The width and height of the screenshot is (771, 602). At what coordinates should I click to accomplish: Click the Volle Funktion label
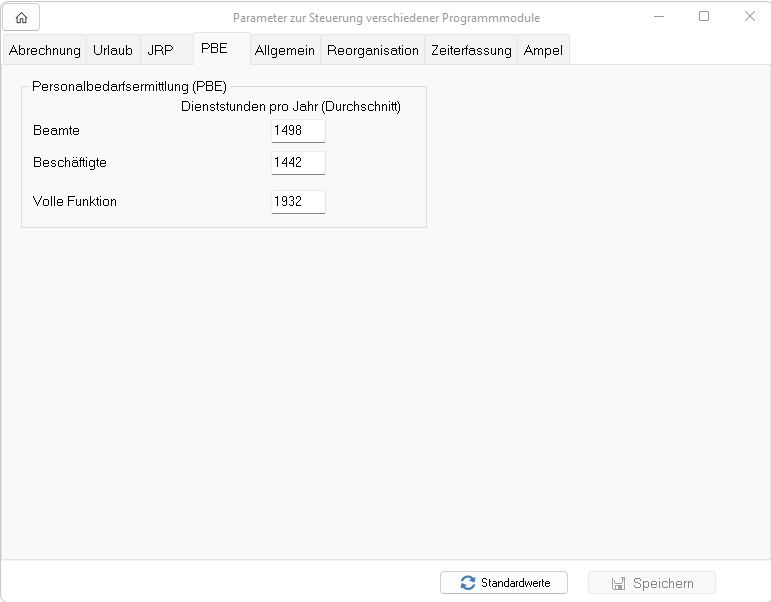tap(75, 201)
